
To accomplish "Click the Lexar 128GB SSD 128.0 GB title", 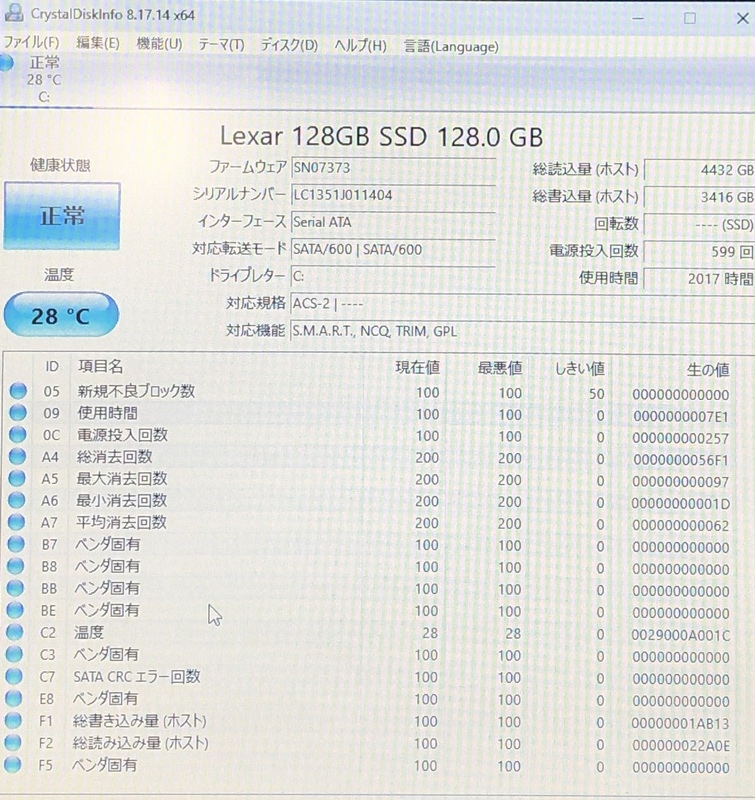I will pyautogui.click(x=382, y=137).
